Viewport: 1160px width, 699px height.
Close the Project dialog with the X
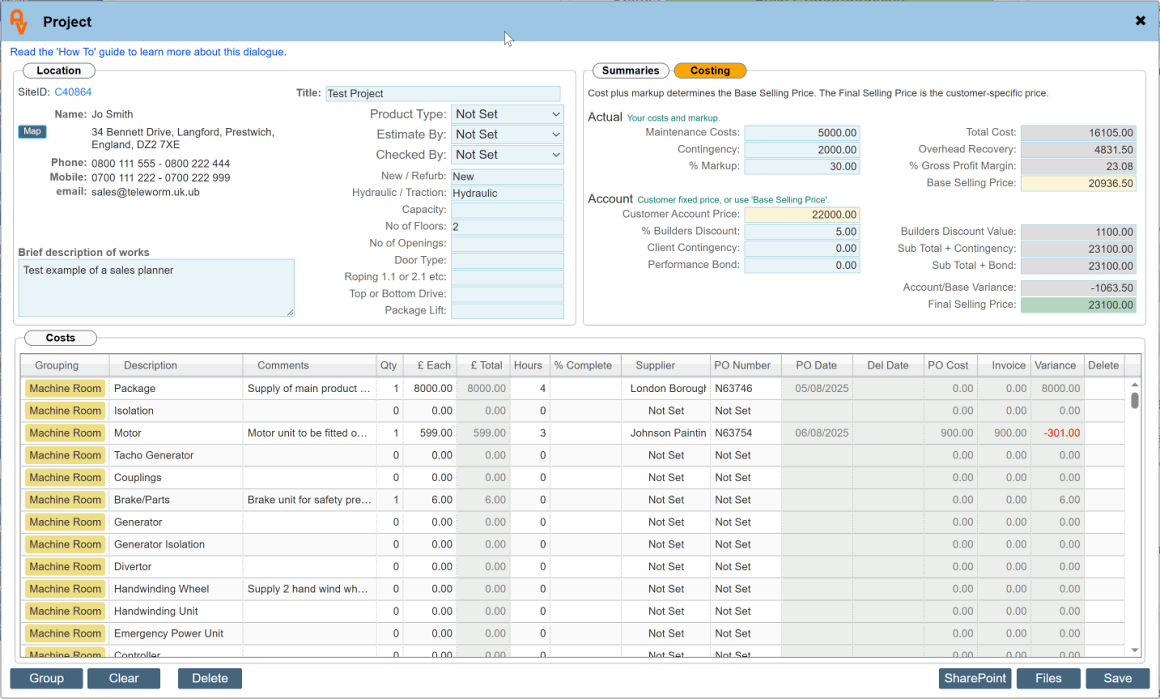(x=1140, y=21)
